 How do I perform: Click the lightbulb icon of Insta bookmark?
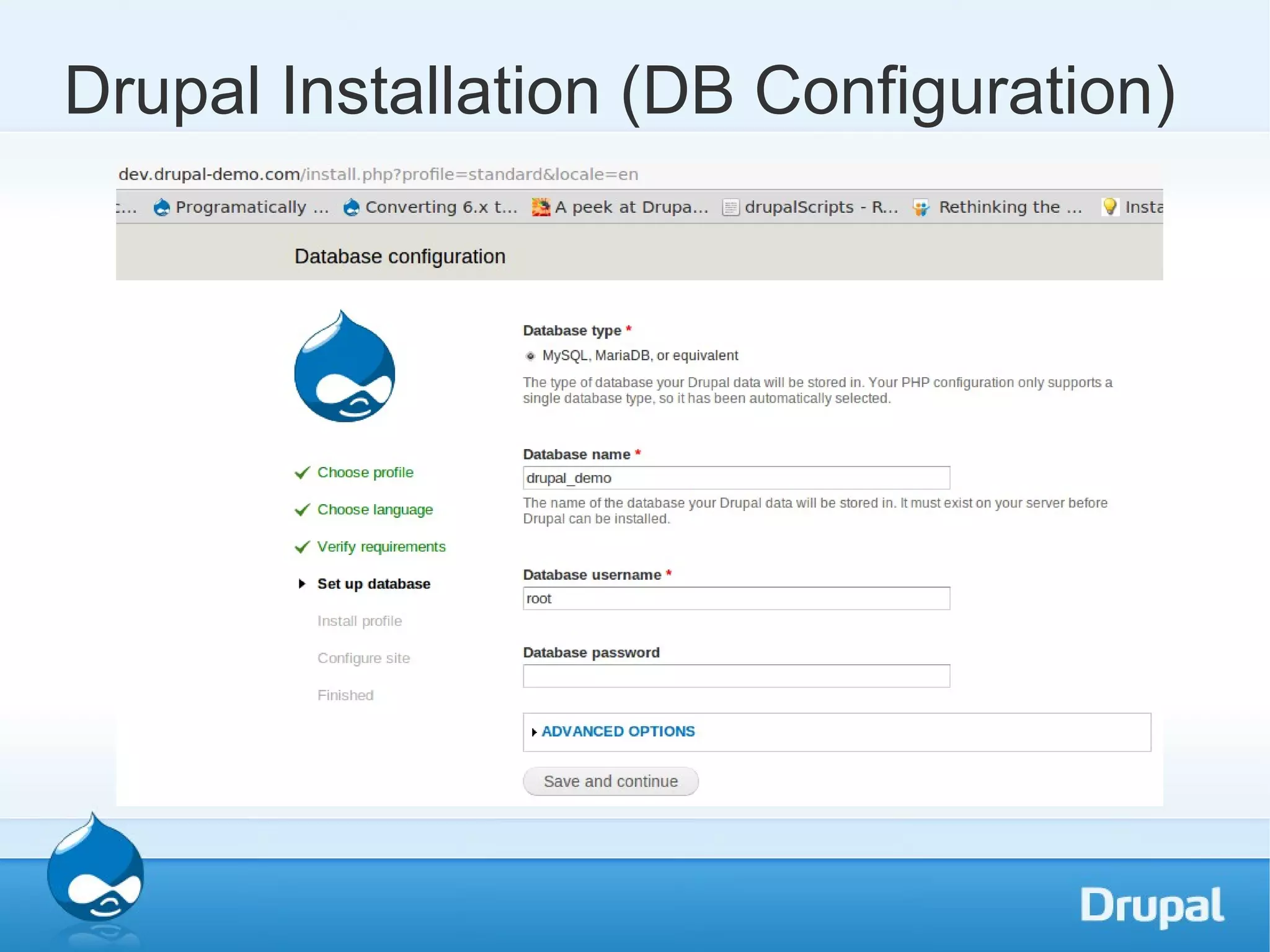click(x=1110, y=207)
